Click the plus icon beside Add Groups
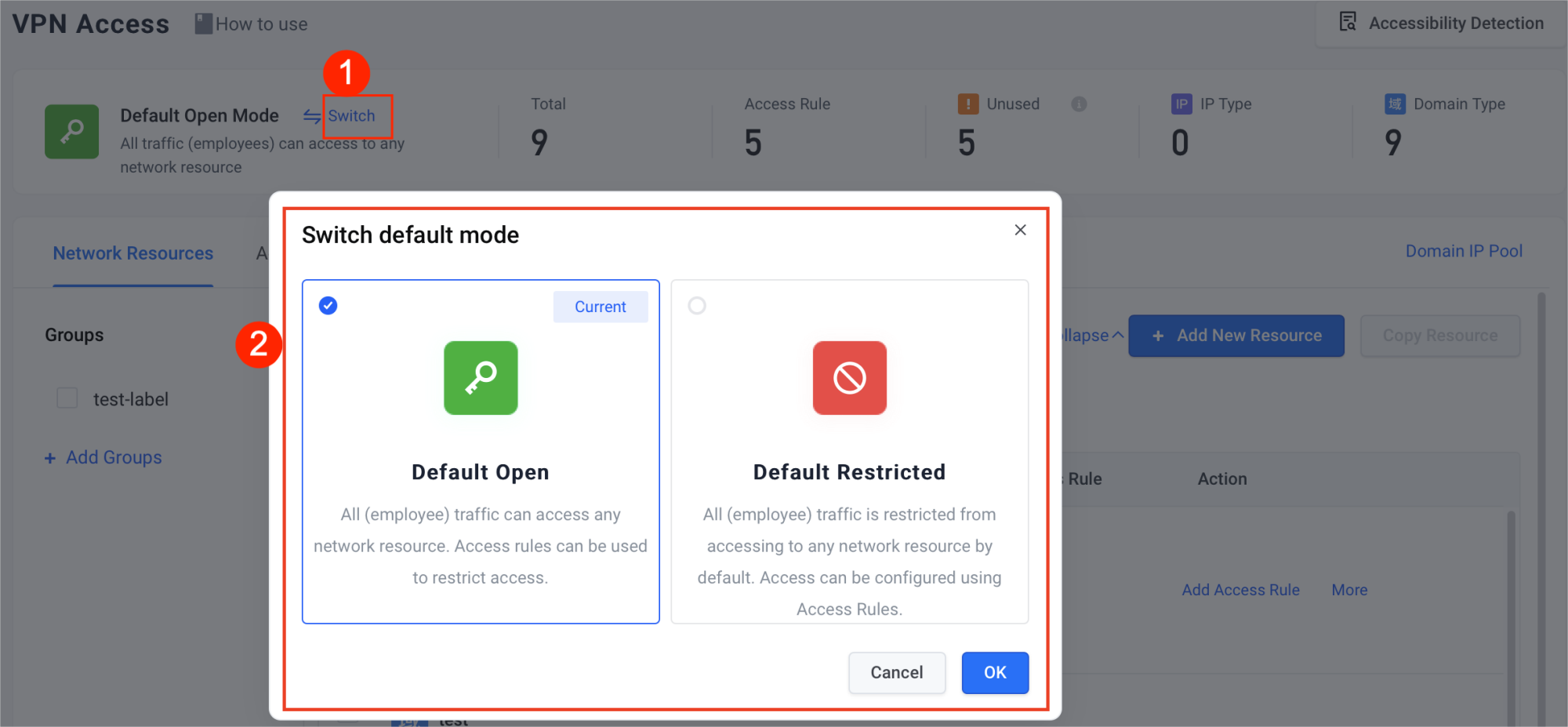1568x727 pixels. pos(50,458)
